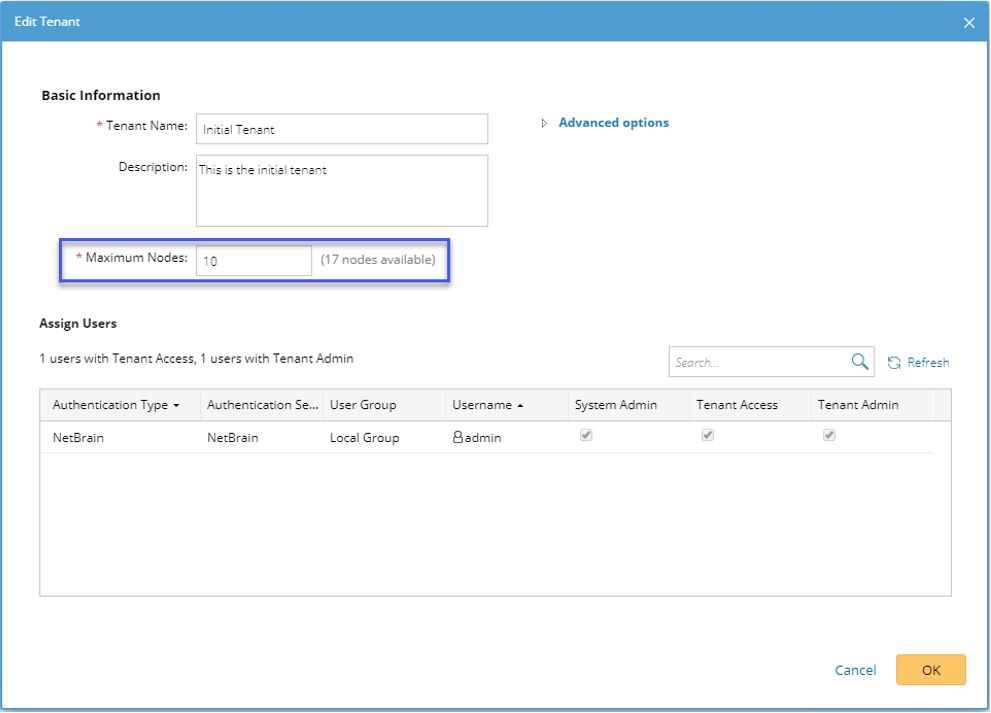Expand the Advanced options section

tap(613, 123)
